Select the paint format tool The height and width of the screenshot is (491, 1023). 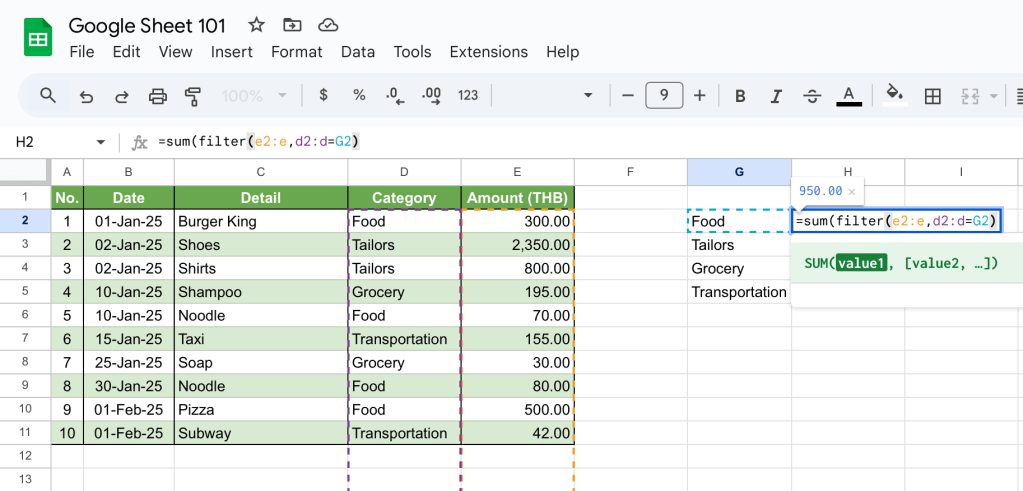[192, 97]
